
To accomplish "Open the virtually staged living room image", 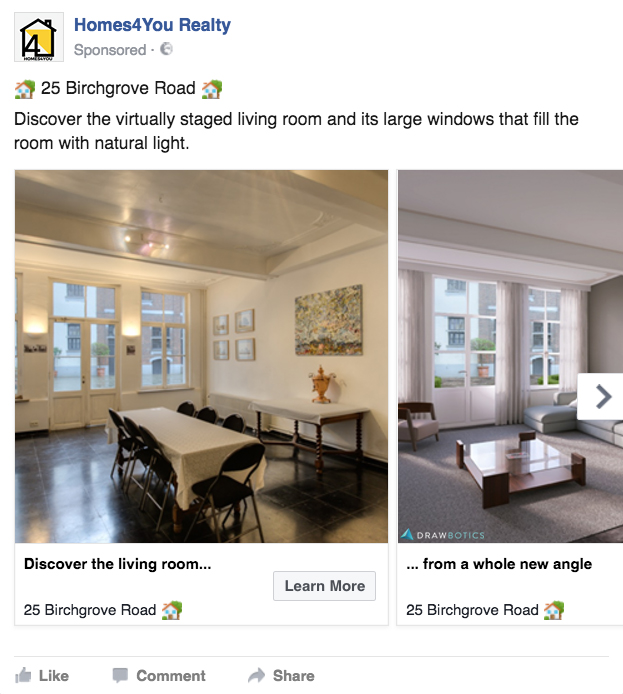I will pos(510,356).
